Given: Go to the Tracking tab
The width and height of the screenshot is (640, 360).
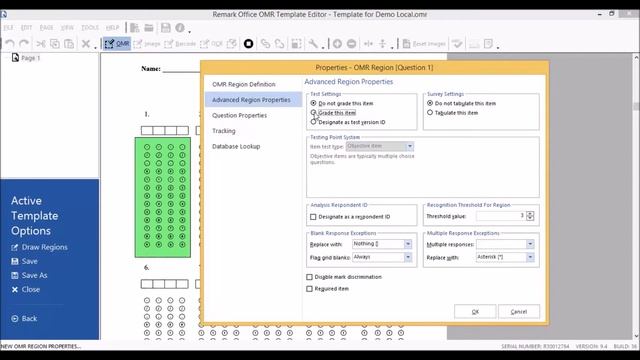Looking at the screenshot, I should [x=224, y=131].
